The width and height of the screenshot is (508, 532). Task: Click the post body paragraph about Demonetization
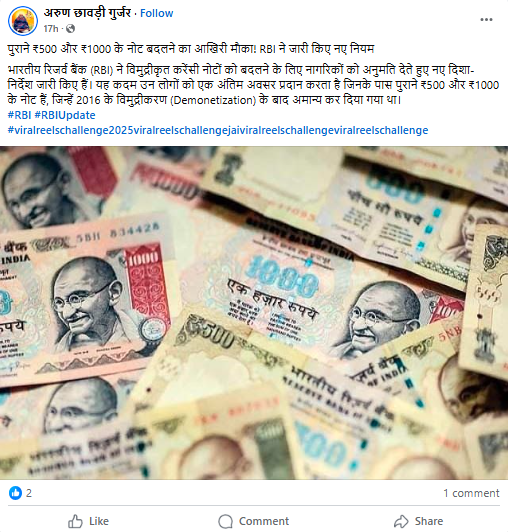(x=253, y=85)
